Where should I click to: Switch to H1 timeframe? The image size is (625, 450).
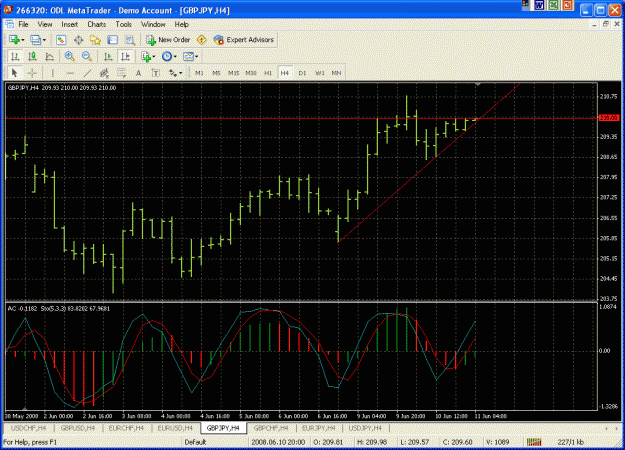point(268,73)
